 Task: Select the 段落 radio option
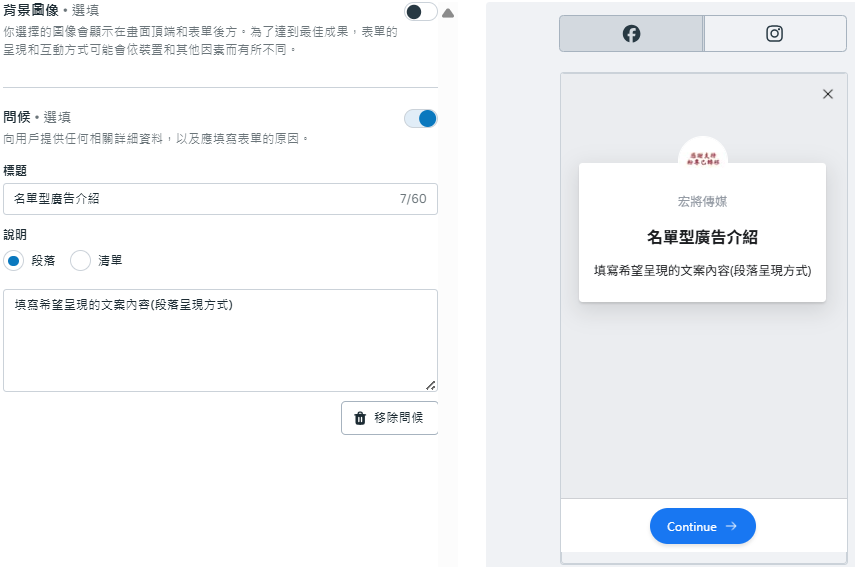tap(14, 261)
